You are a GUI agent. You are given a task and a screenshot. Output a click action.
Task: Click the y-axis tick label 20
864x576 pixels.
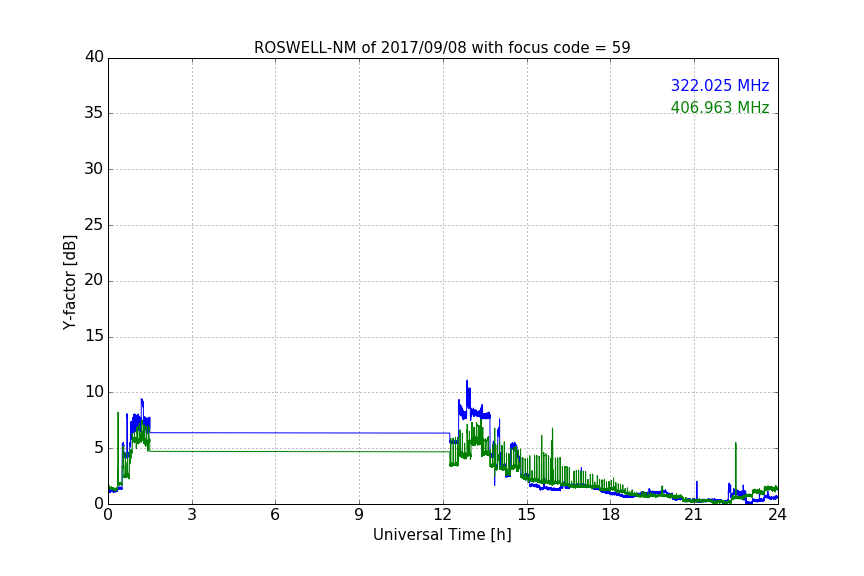click(x=94, y=280)
